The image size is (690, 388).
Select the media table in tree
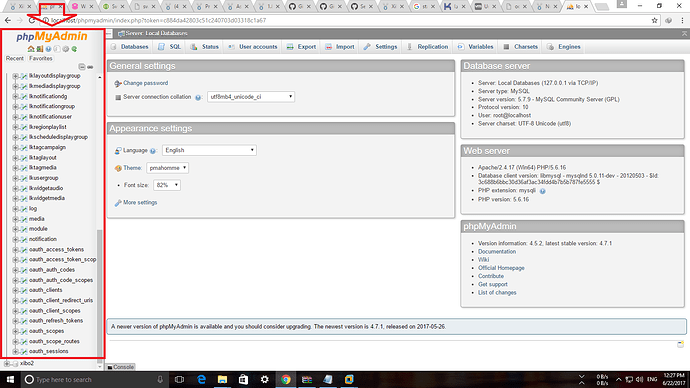click(x=37, y=219)
